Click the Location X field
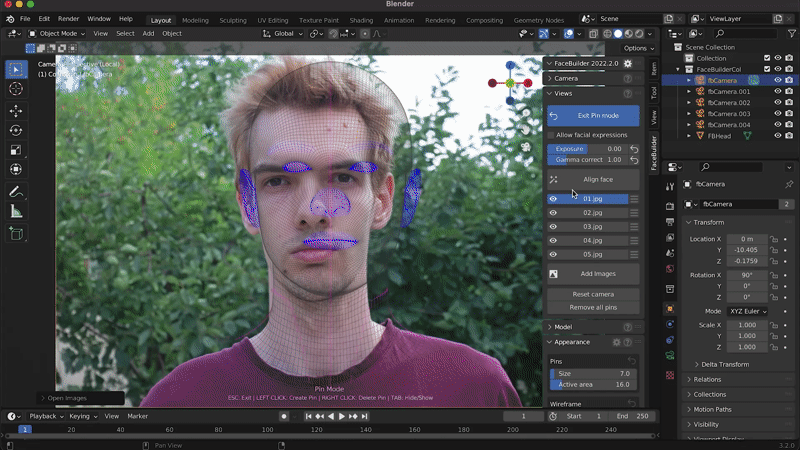800x450 pixels. point(747,239)
